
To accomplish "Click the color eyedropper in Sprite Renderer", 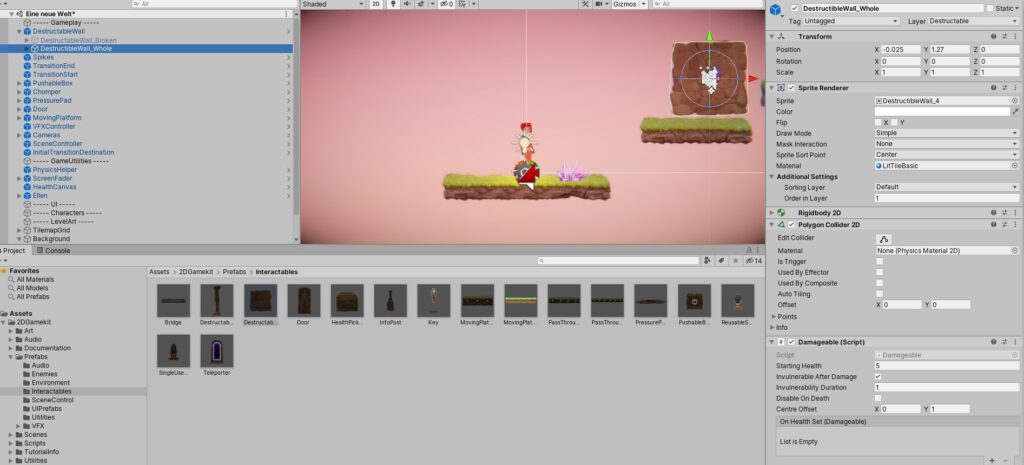I will [1014, 112].
